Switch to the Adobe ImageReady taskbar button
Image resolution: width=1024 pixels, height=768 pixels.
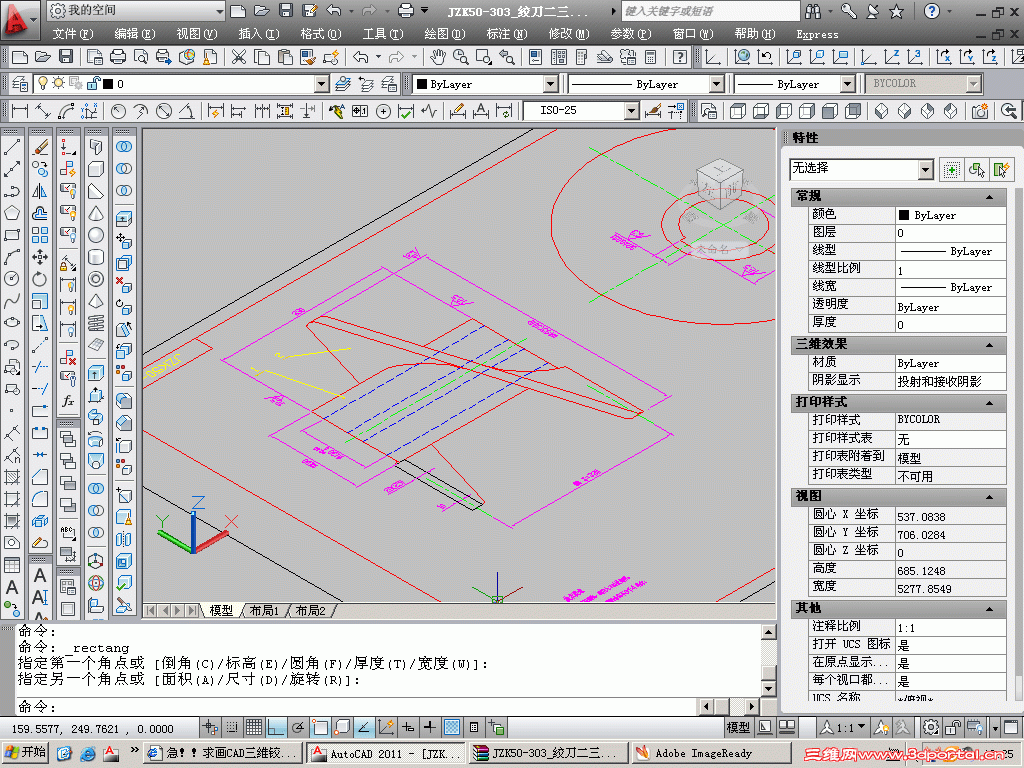click(710, 753)
